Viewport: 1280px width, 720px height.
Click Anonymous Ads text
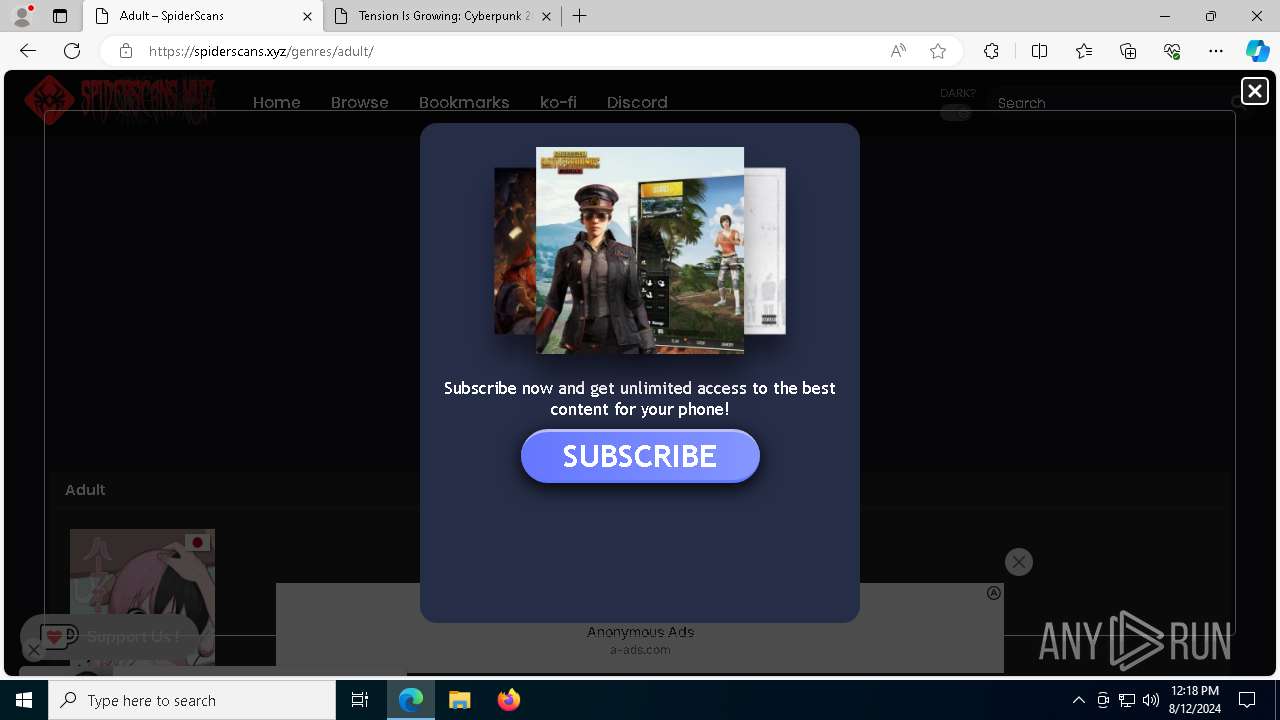point(640,632)
